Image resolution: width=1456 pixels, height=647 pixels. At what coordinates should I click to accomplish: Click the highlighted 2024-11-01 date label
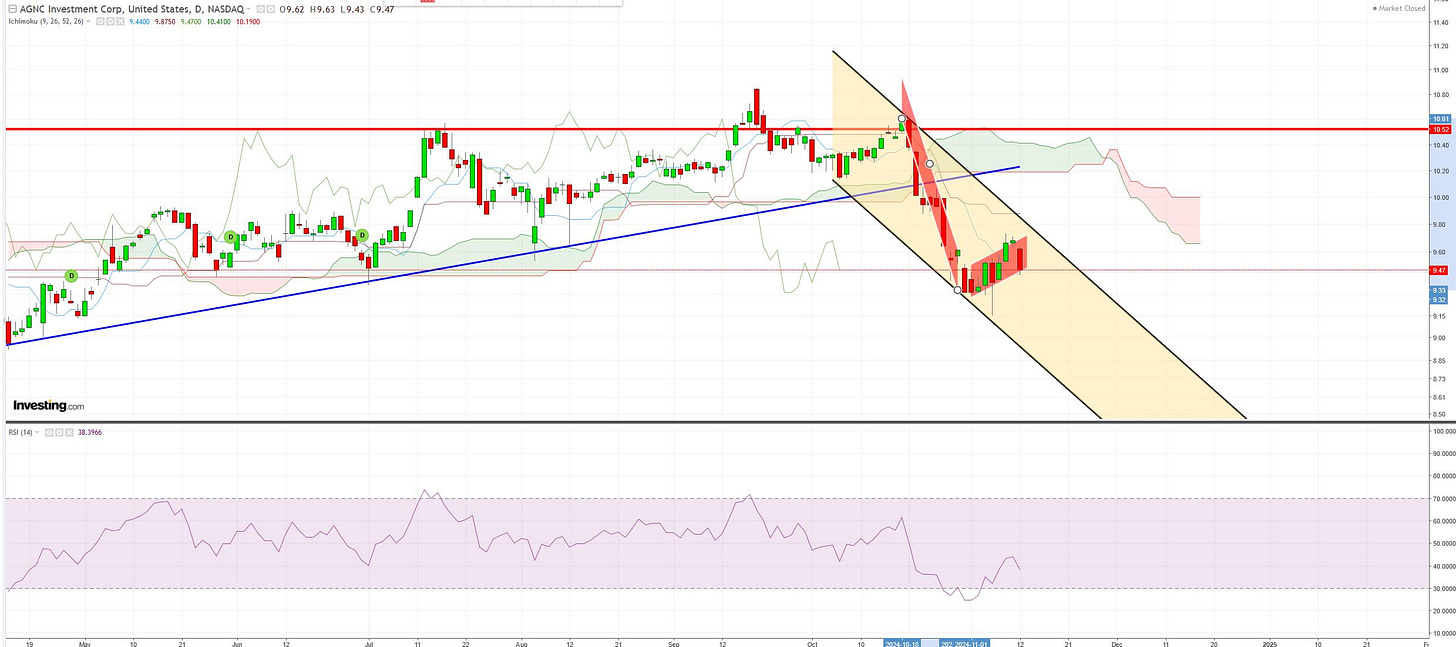tap(972, 643)
